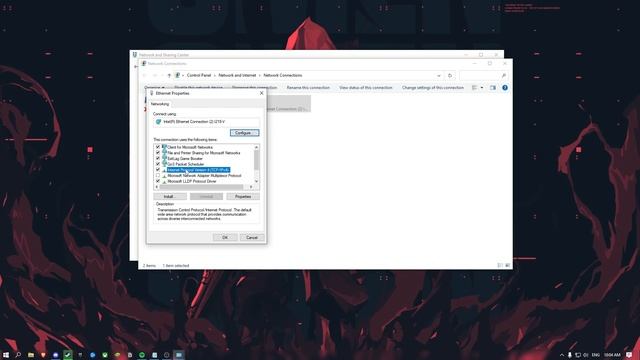Click the adapter icon beside Intel Ethernet Connection
This screenshot has width=640, height=360.
coord(158,122)
